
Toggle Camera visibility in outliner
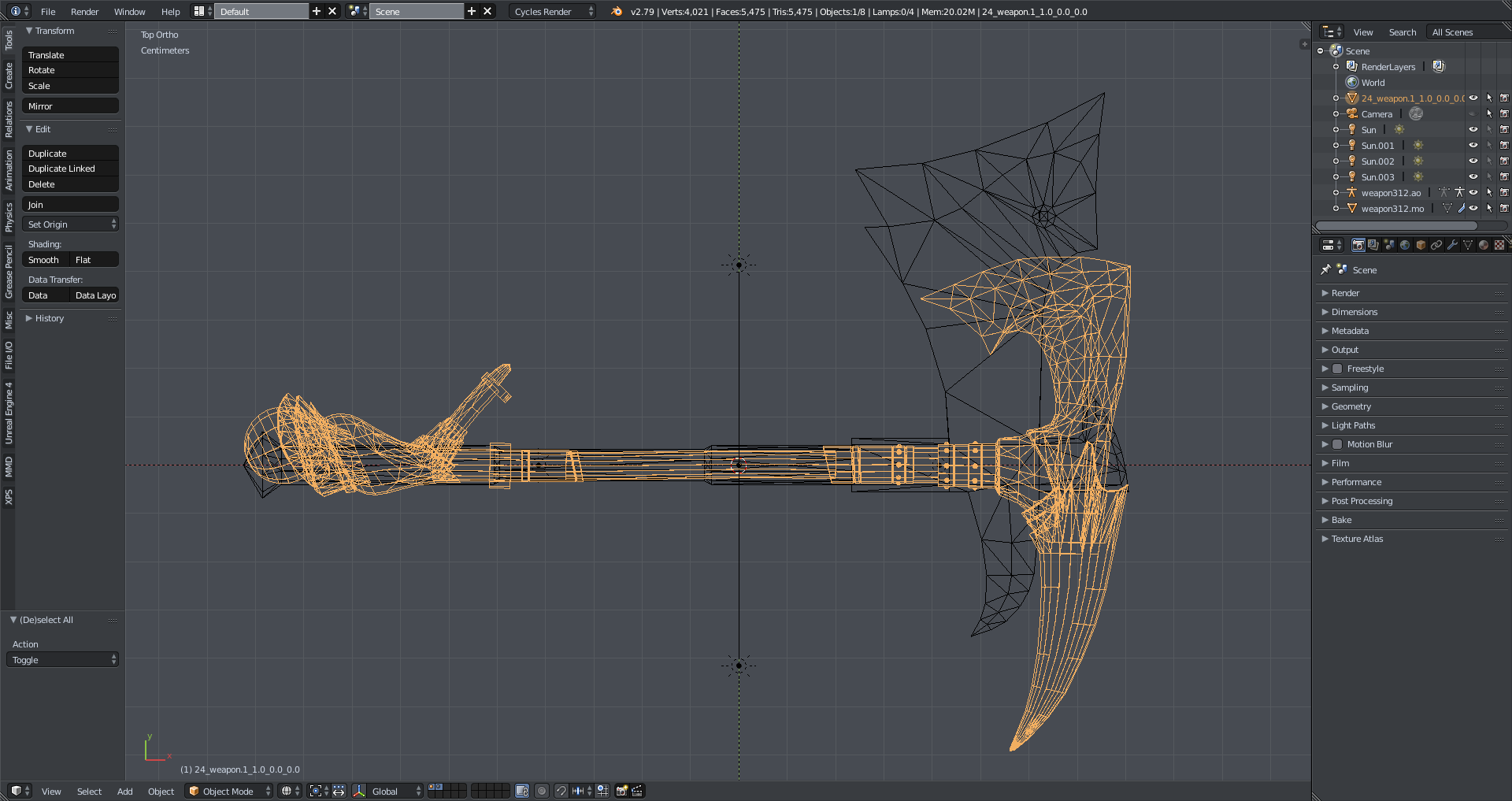tap(1473, 113)
